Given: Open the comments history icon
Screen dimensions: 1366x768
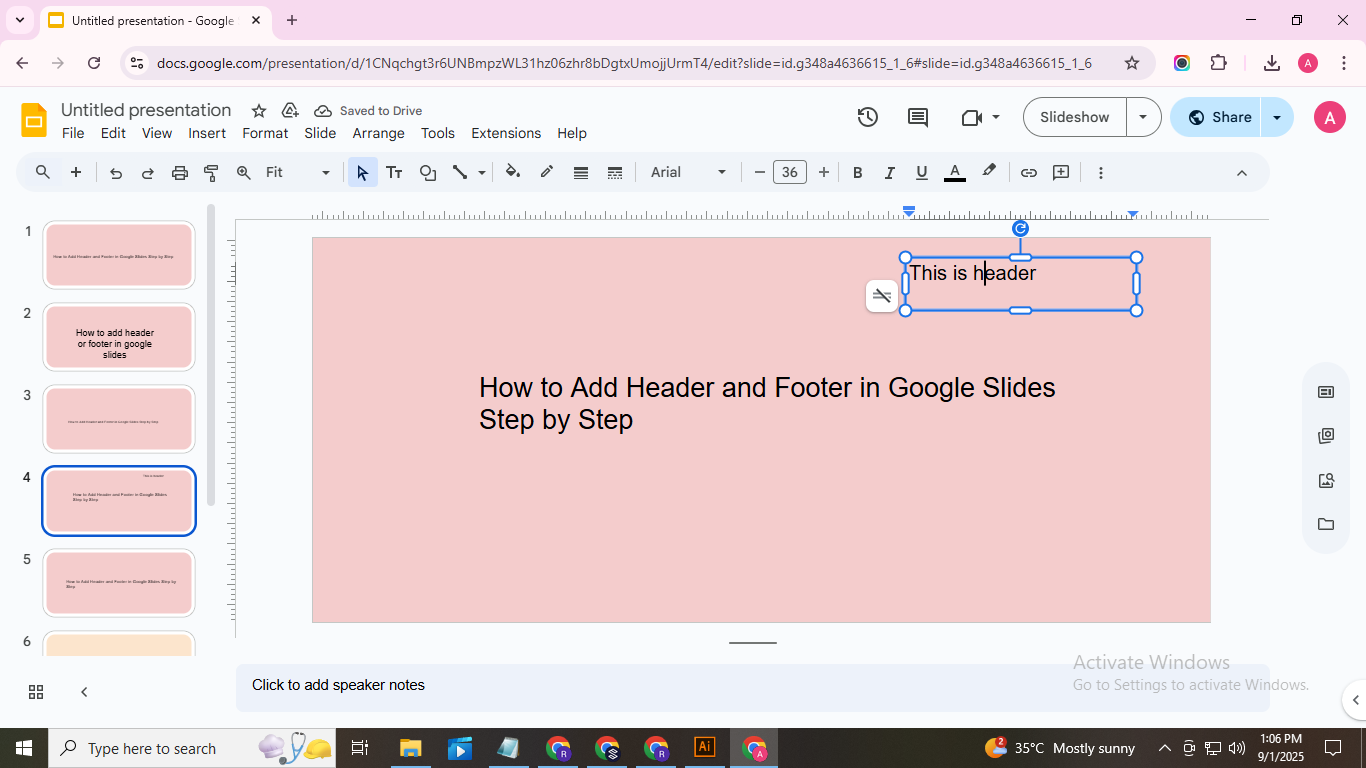Looking at the screenshot, I should click(917, 117).
